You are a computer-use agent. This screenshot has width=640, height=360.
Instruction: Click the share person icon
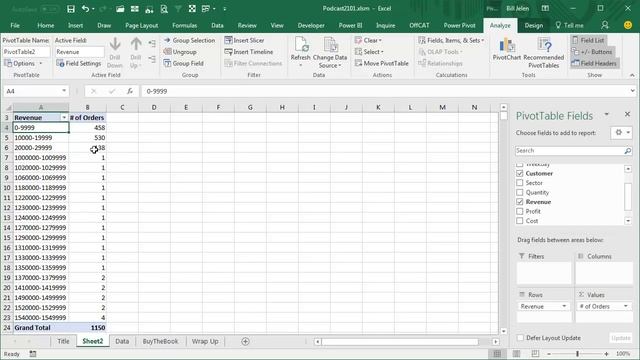pyautogui.click(x=605, y=25)
